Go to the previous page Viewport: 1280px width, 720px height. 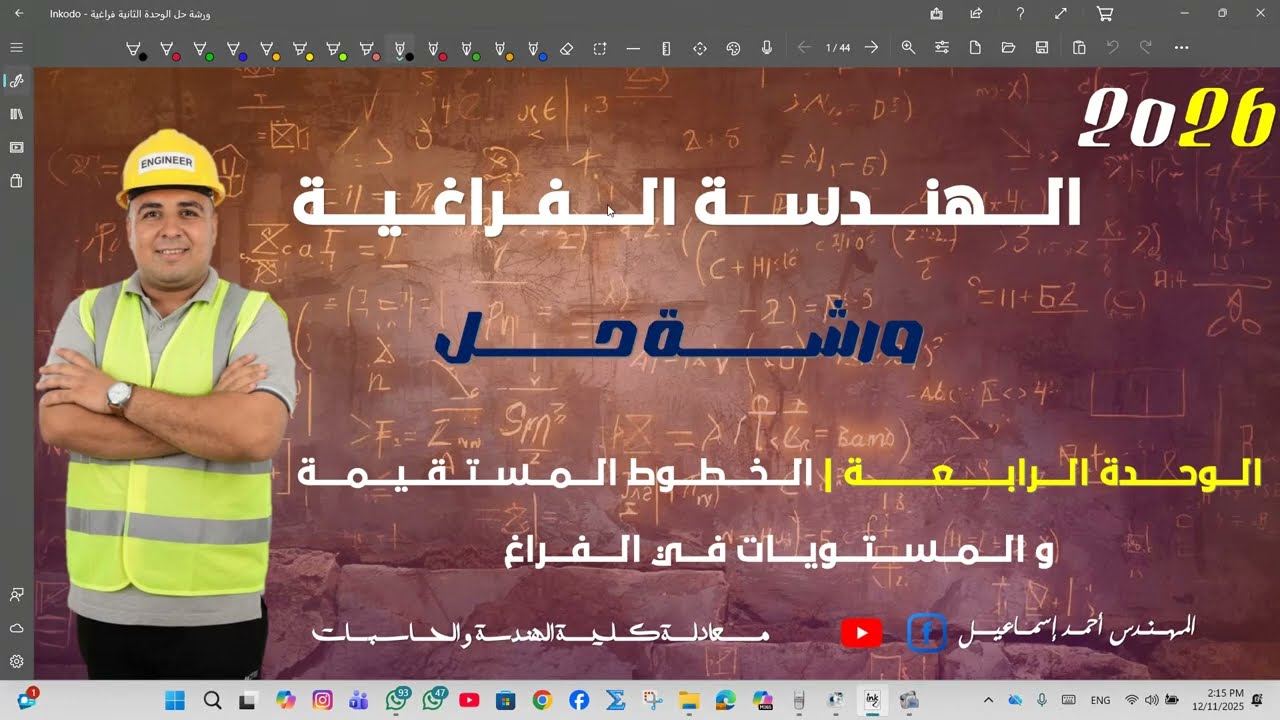804,48
